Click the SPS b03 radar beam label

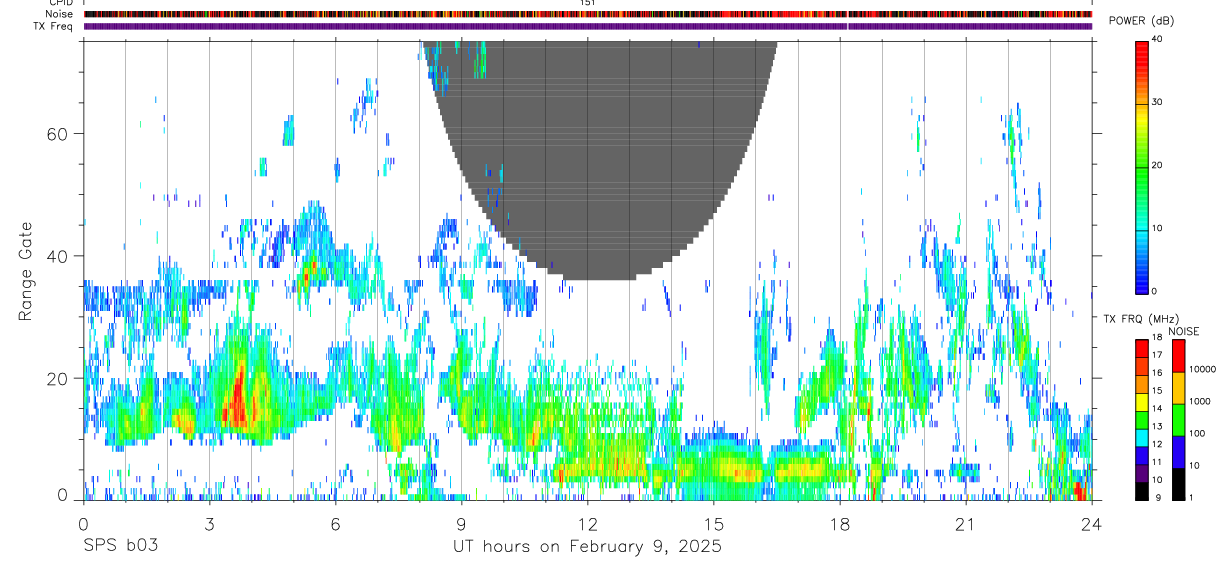pos(119,547)
